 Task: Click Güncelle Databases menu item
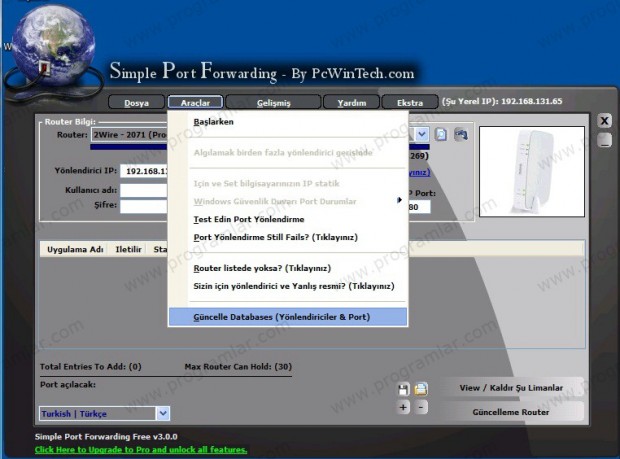288,317
